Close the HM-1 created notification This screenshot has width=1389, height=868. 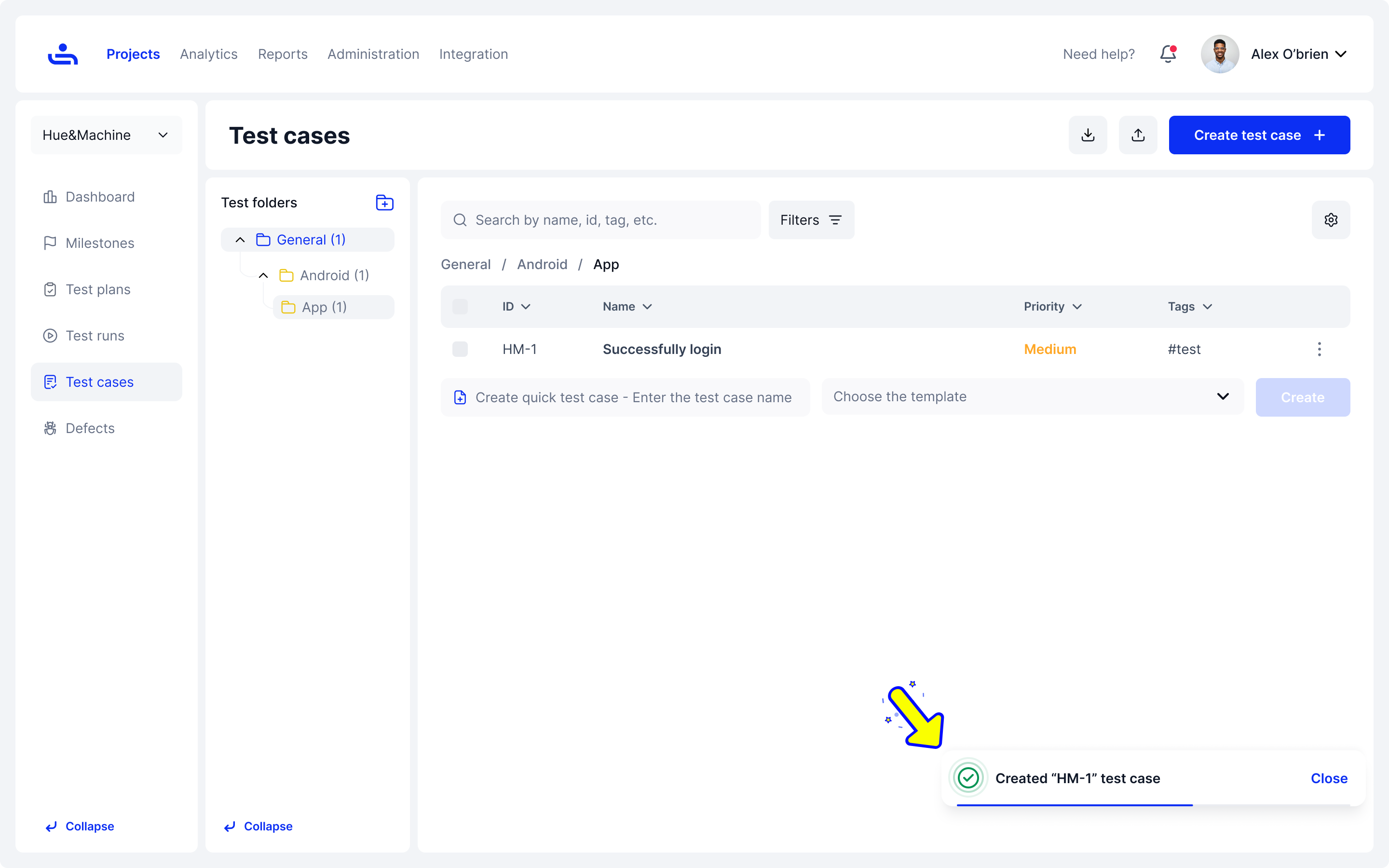click(1328, 778)
